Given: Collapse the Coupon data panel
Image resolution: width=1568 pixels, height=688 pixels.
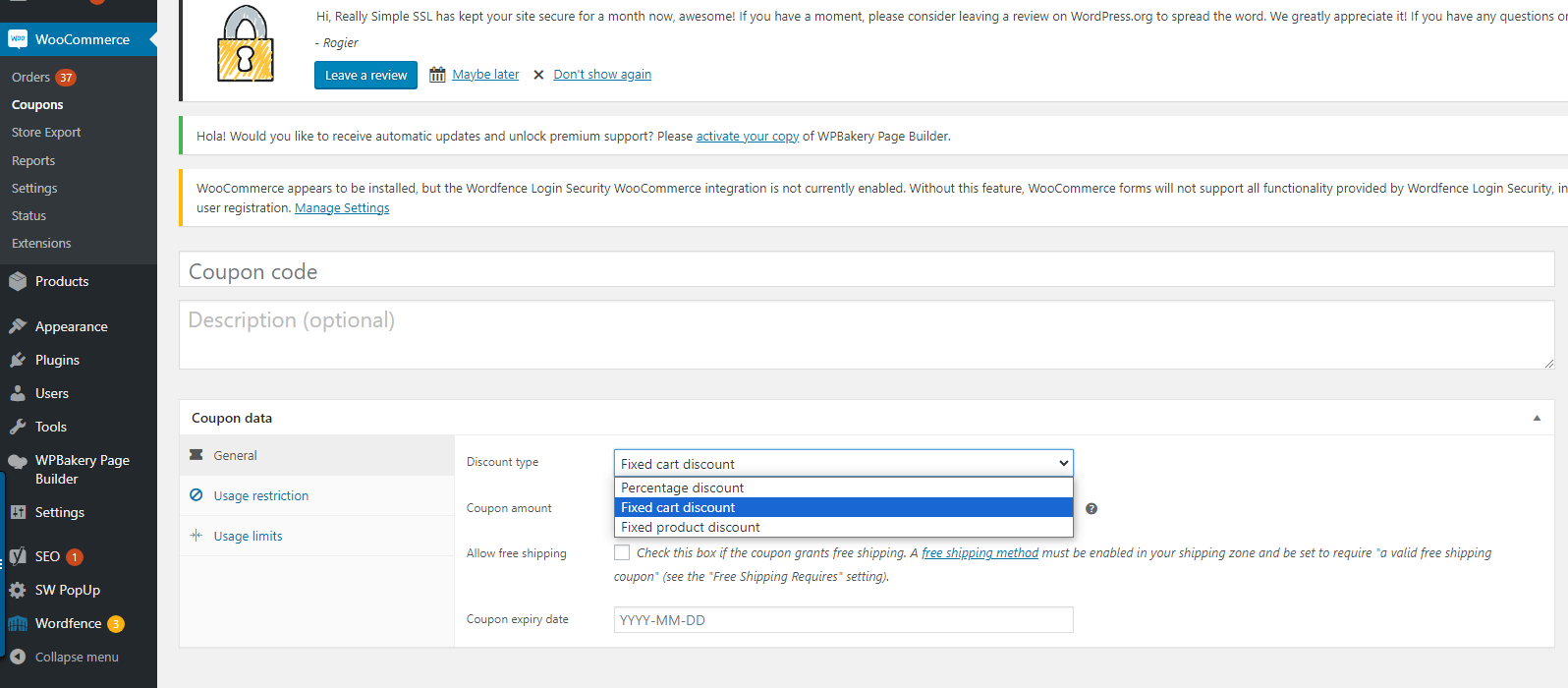Looking at the screenshot, I should tap(1537, 418).
